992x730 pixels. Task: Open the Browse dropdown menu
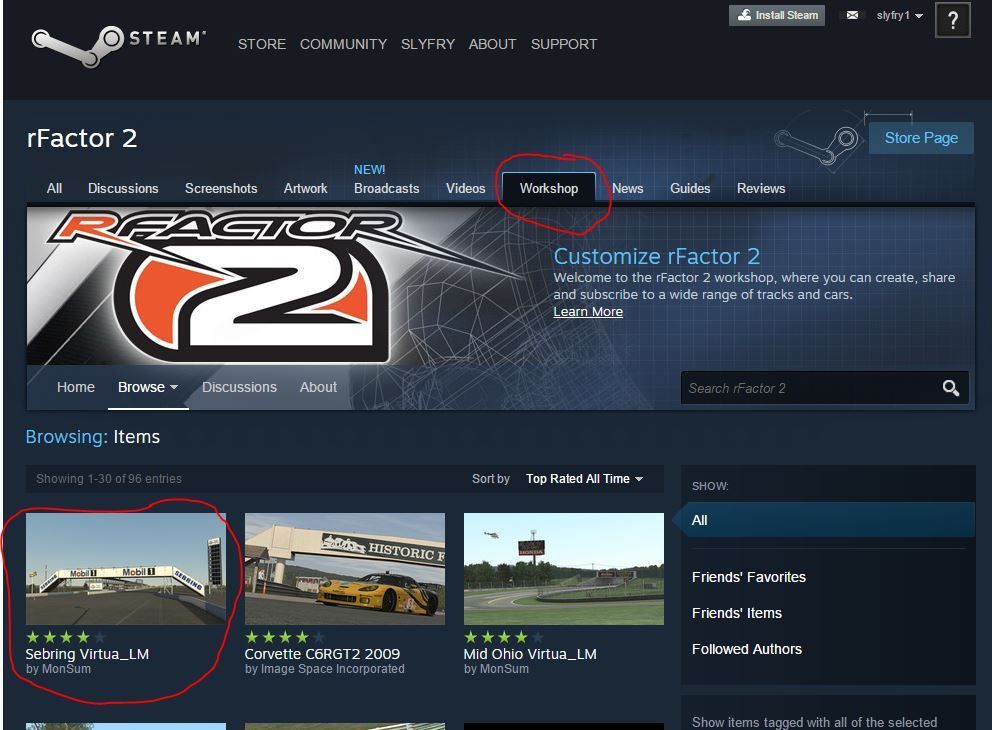pos(148,387)
